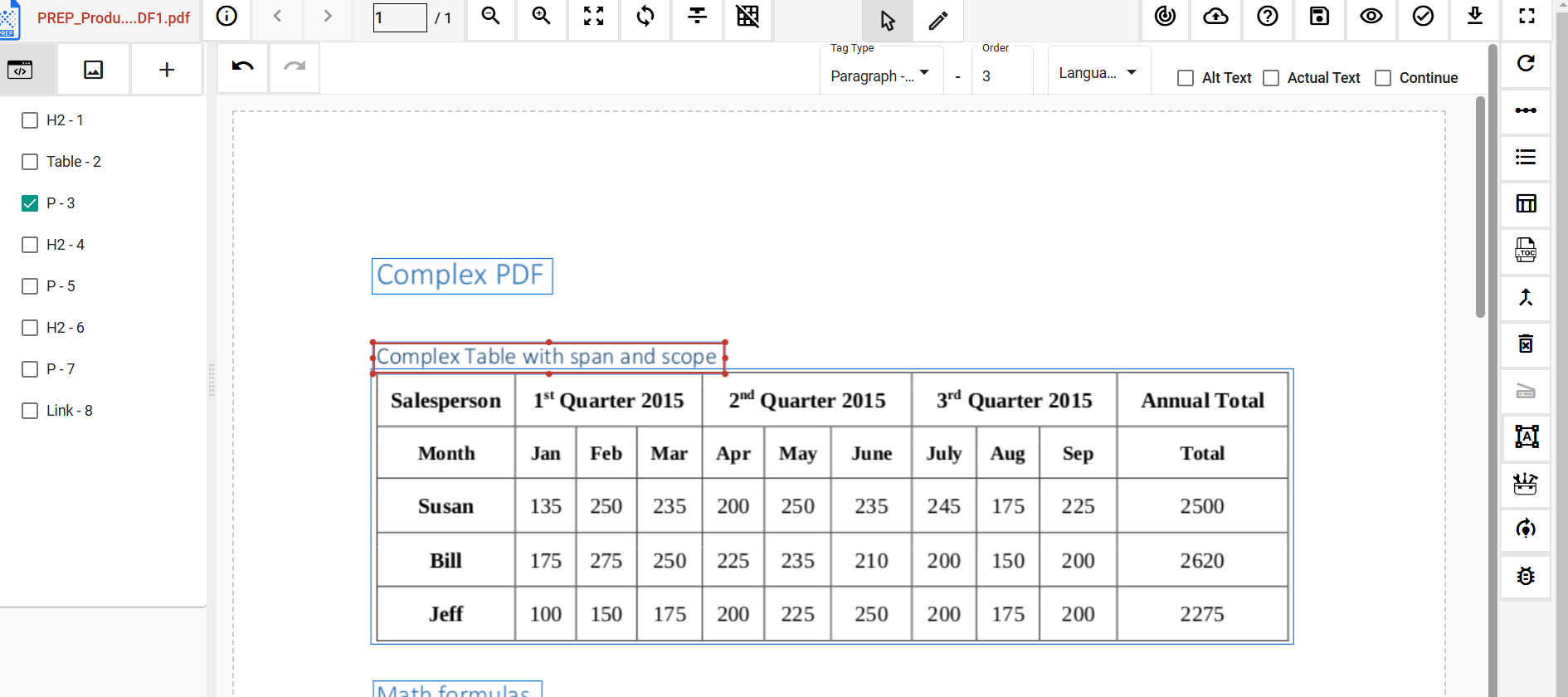Image resolution: width=1568 pixels, height=697 pixels.
Task: Click the Jeff row label
Action: [446, 614]
